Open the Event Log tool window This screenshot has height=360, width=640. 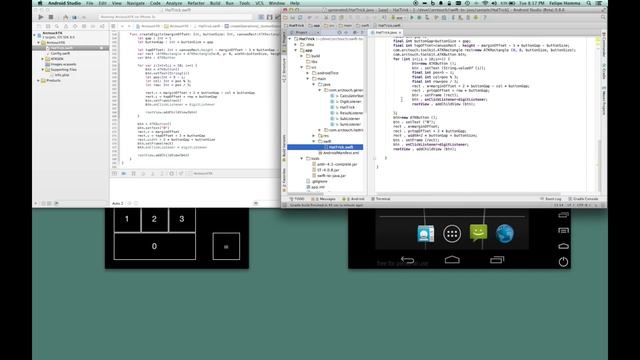[551, 199]
